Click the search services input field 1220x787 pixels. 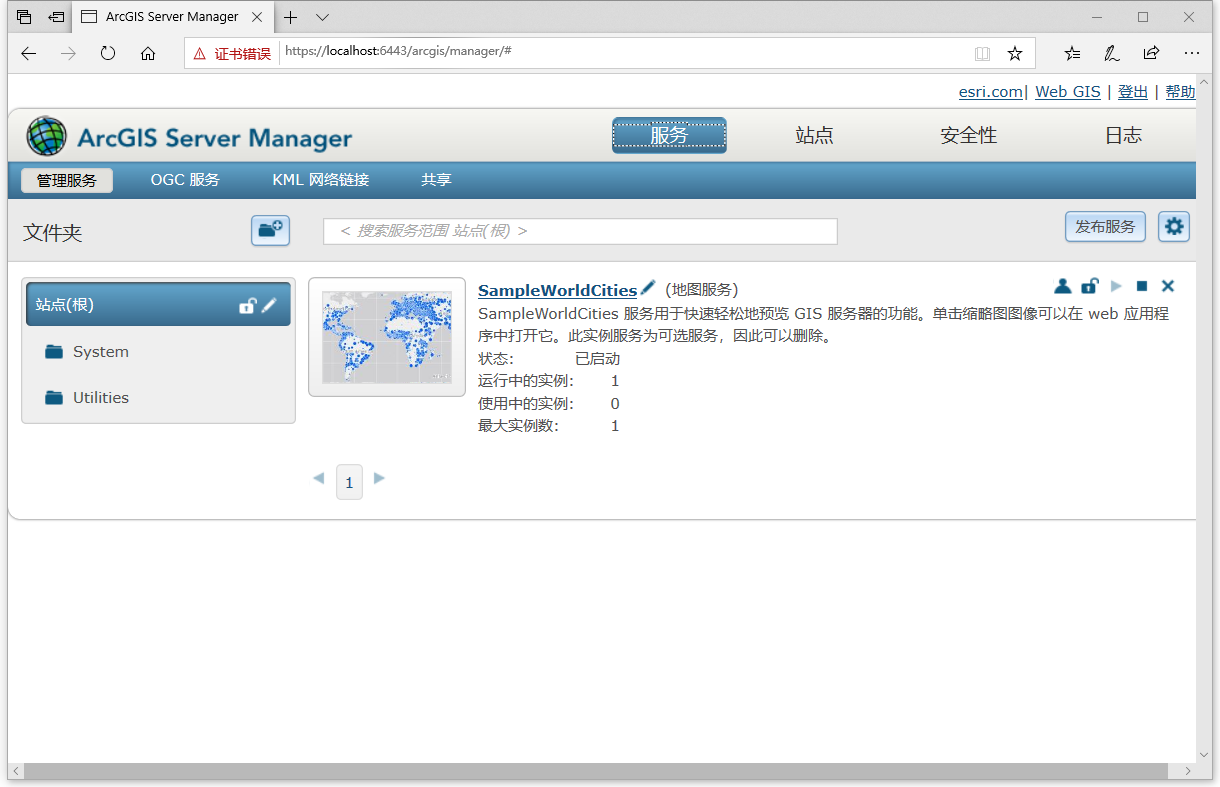(x=580, y=231)
